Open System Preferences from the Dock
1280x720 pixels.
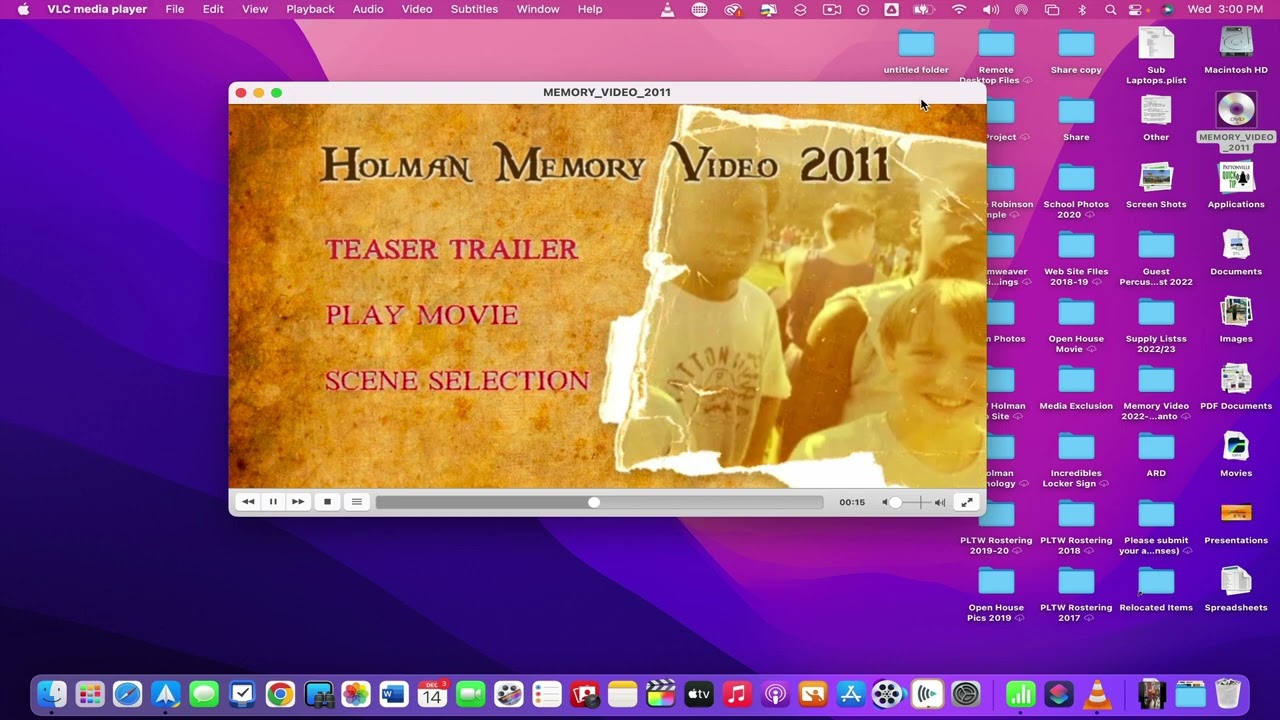tap(965, 693)
